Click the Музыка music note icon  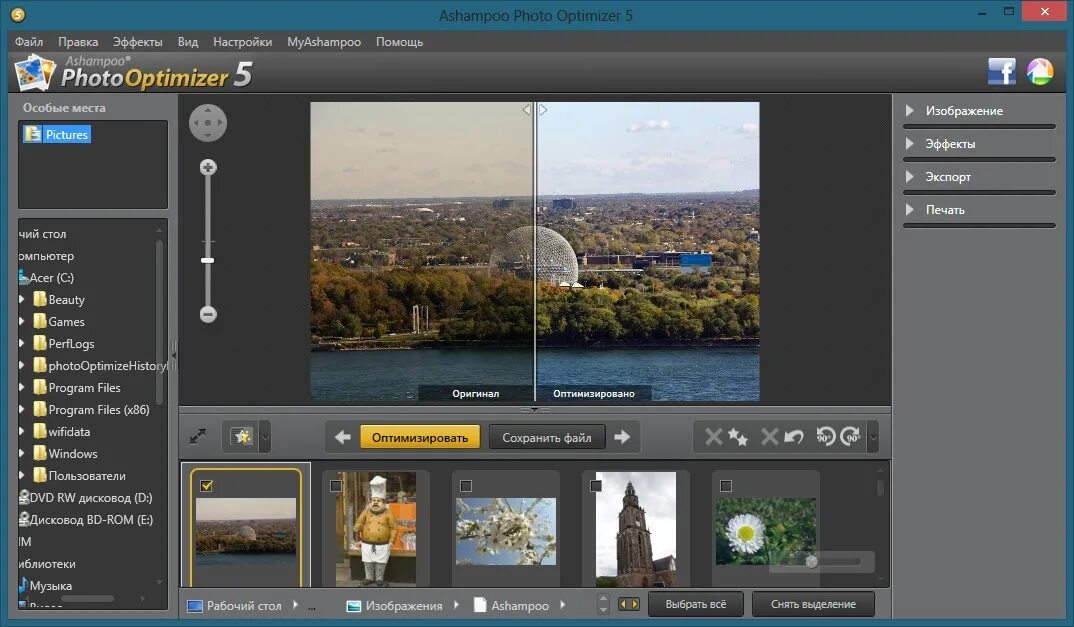tap(23, 585)
